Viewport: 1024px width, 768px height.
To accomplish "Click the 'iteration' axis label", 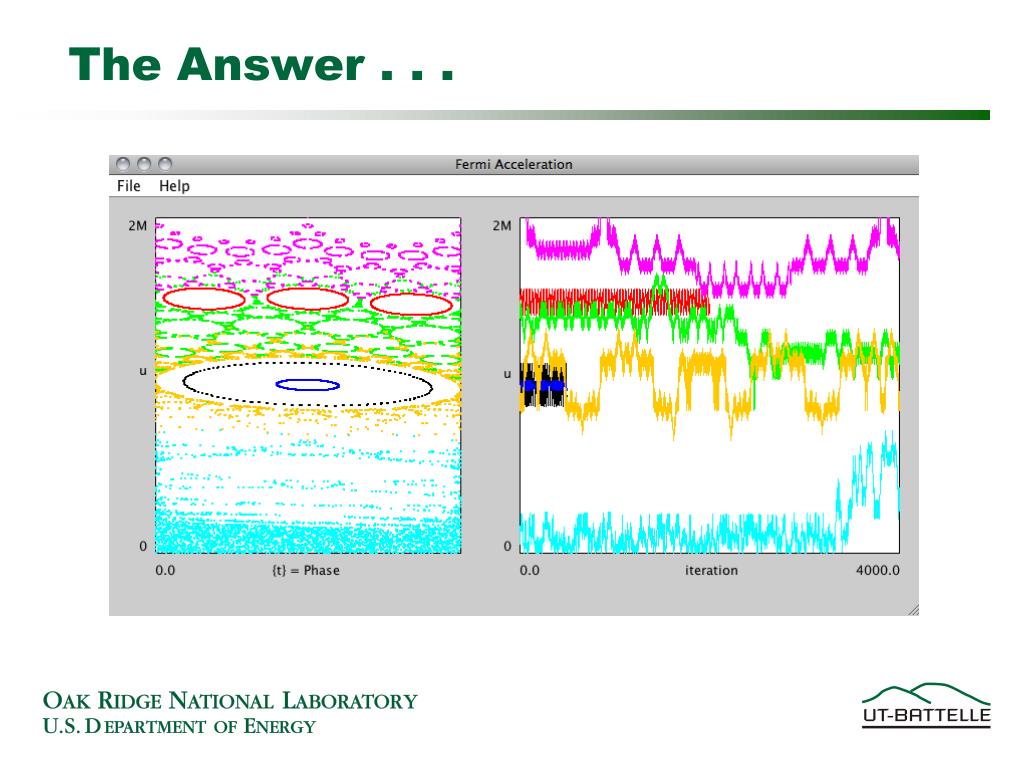I will (x=711, y=570).
